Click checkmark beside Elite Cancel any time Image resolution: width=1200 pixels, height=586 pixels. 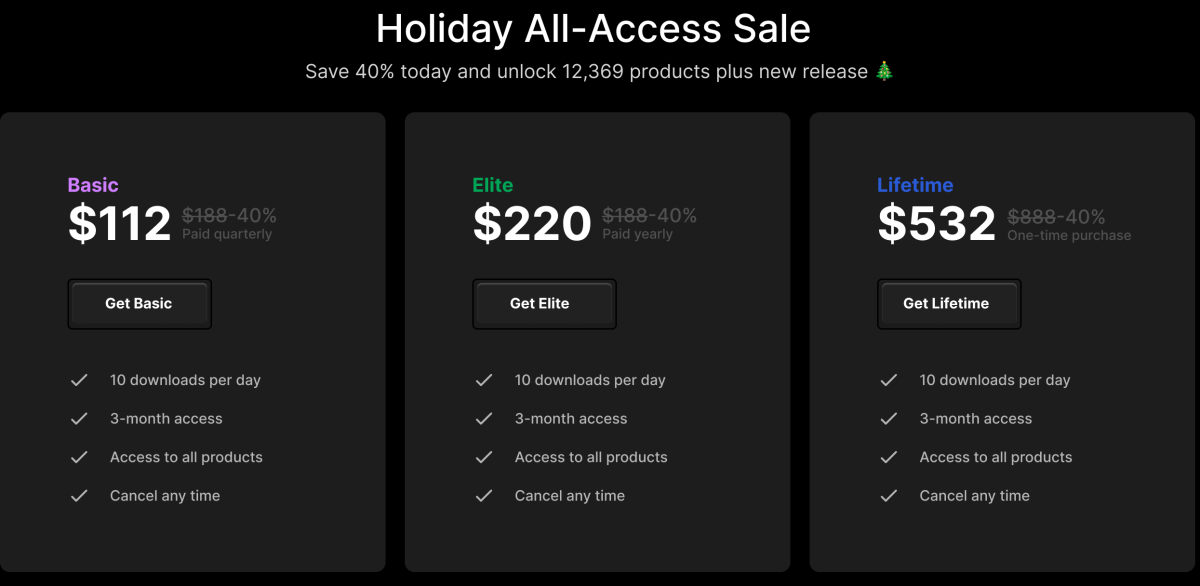pyautogui.click(x=484, y=496)
